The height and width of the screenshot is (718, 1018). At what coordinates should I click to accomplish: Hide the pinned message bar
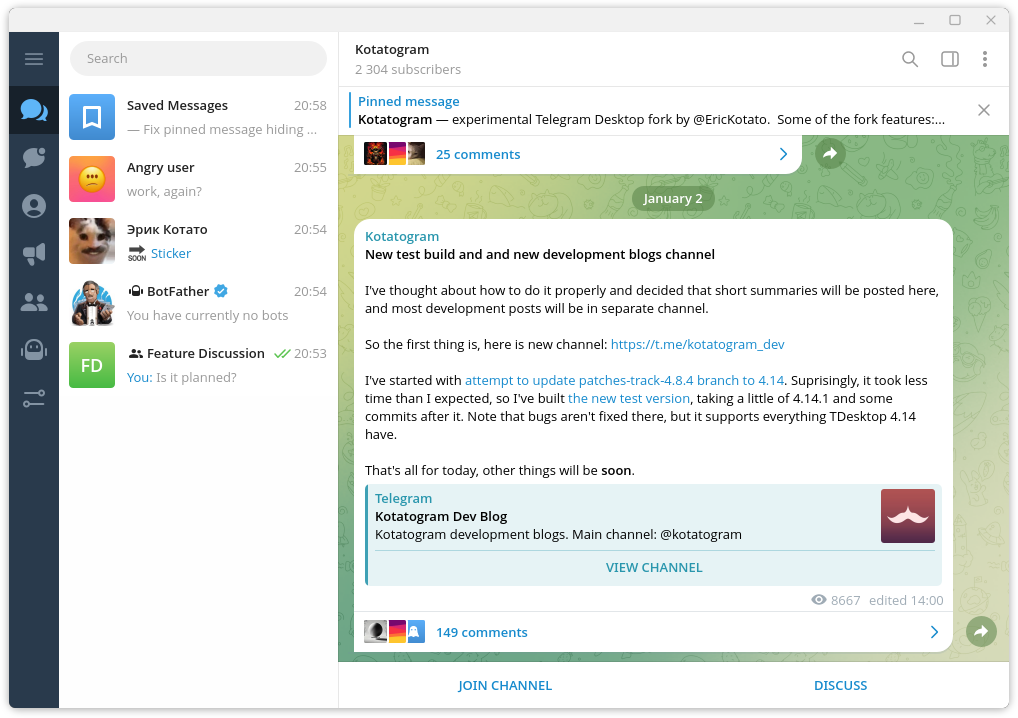(984, 110)
